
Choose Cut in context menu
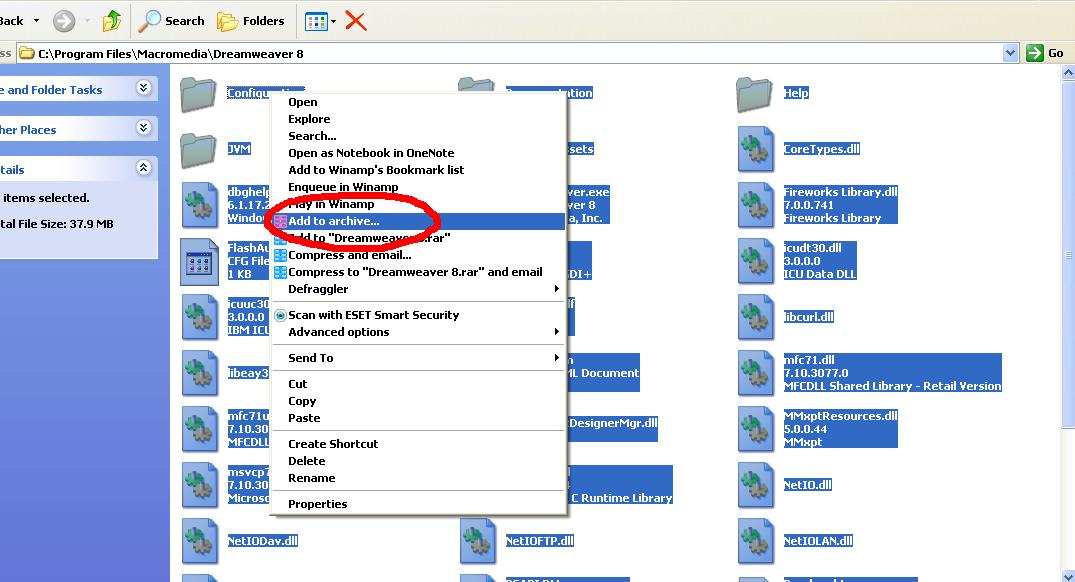point(418,384)
